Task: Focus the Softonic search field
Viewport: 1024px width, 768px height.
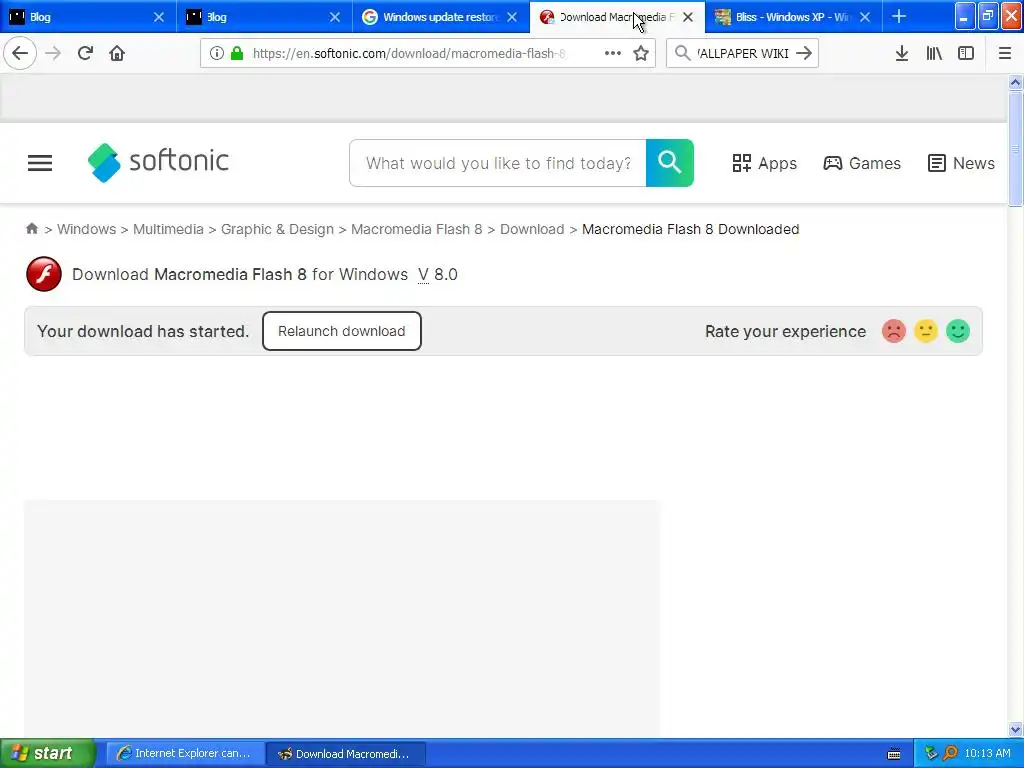Action: (498, 163)
